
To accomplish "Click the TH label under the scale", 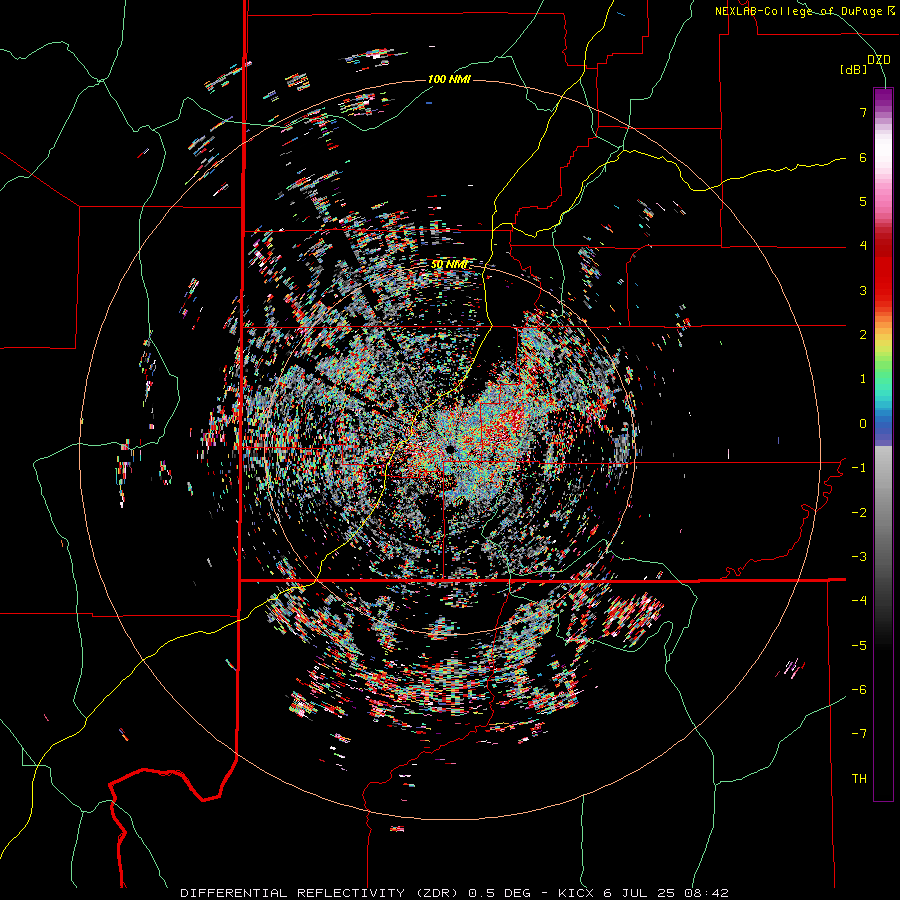I will 859,779.
